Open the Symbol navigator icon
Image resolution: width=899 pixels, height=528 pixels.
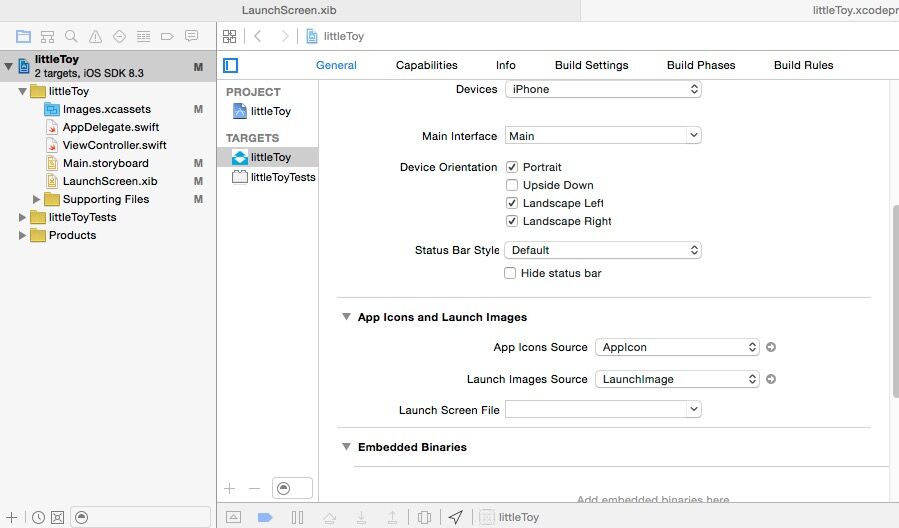tap(48, 36)
